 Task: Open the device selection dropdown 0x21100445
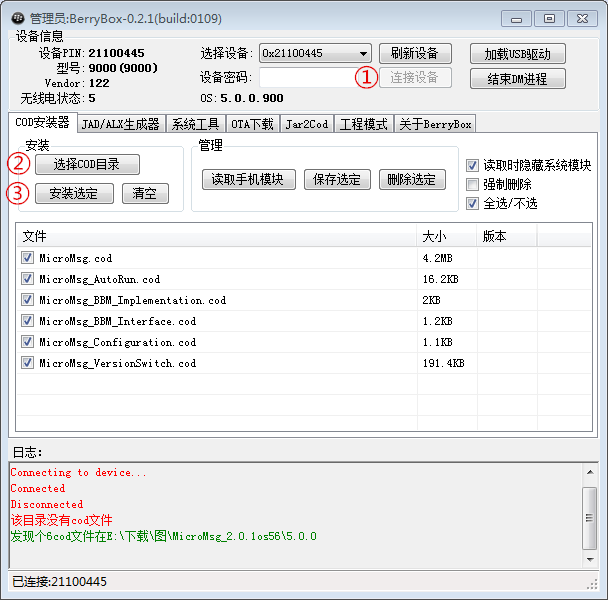tap(315, 53)
